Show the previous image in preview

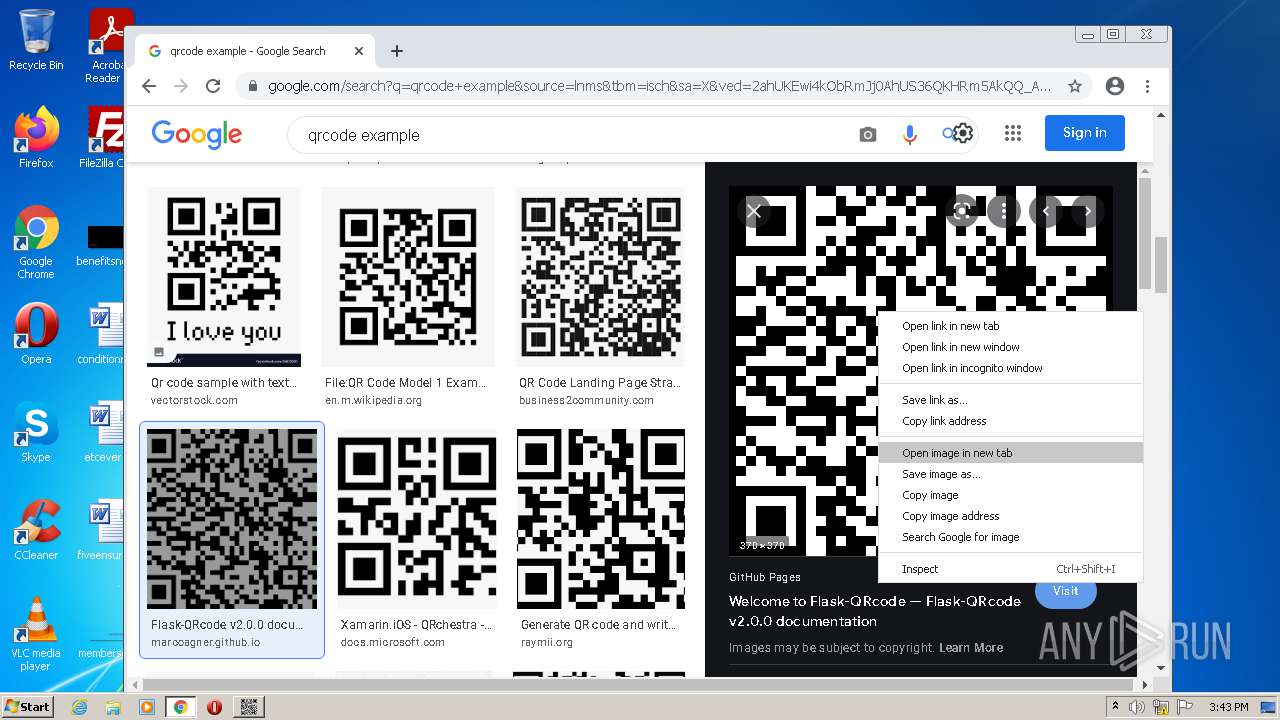(1046, 211)
